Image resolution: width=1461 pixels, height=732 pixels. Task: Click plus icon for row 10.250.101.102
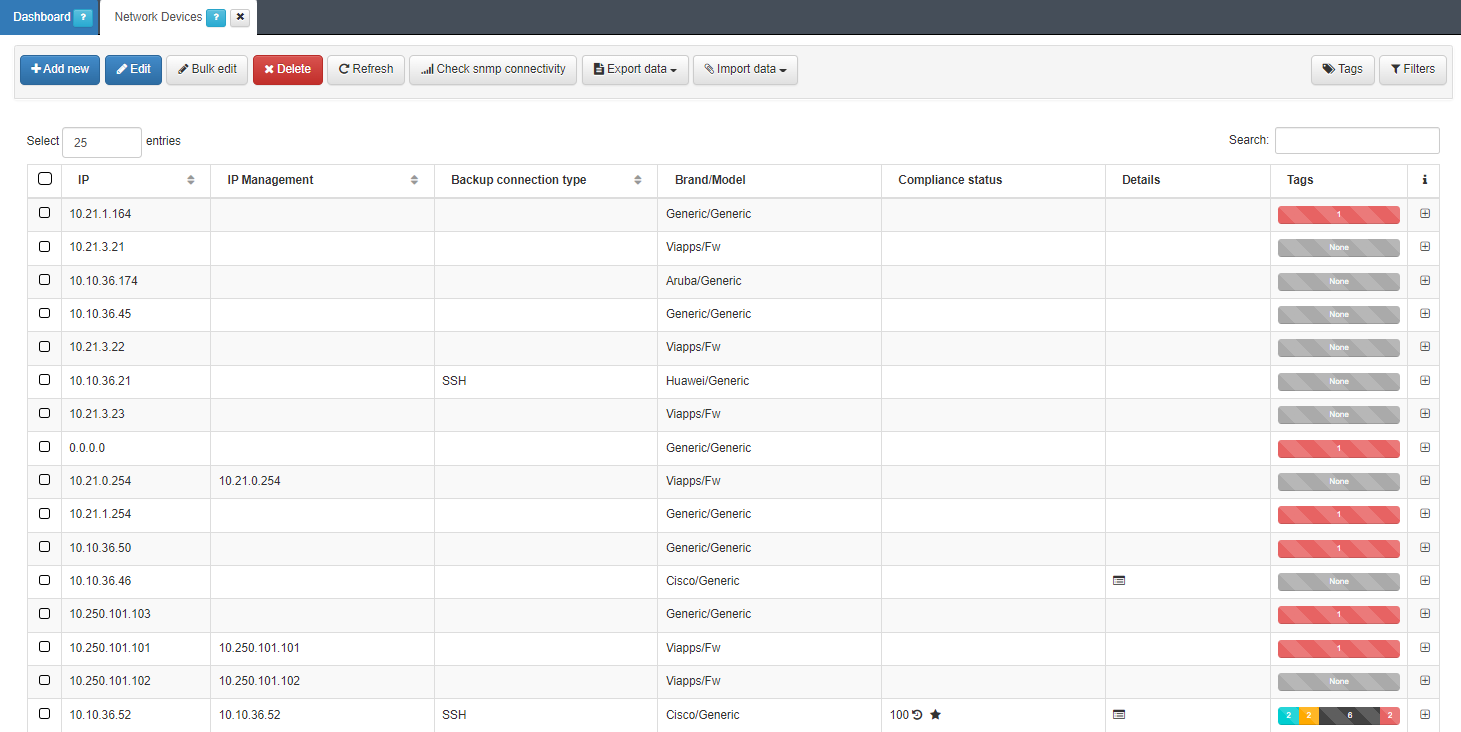(x=1425, y=681)
